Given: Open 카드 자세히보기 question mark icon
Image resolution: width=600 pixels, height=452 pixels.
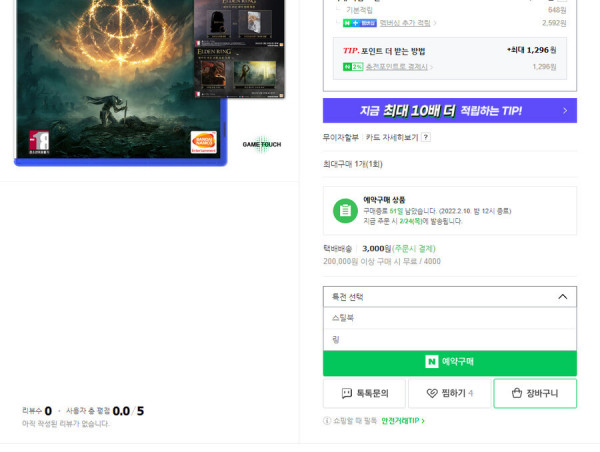Looking at the screenshot, I should pyautogui.click(x=426, y=137).
